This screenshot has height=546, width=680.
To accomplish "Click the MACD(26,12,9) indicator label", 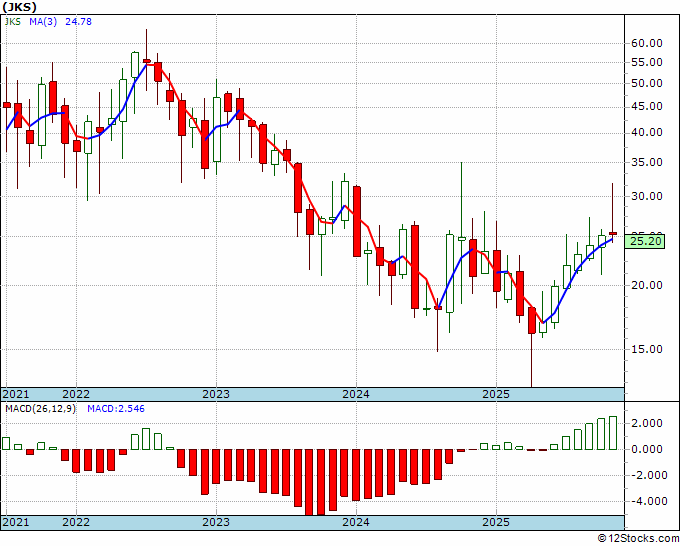I will coord(40,409).
